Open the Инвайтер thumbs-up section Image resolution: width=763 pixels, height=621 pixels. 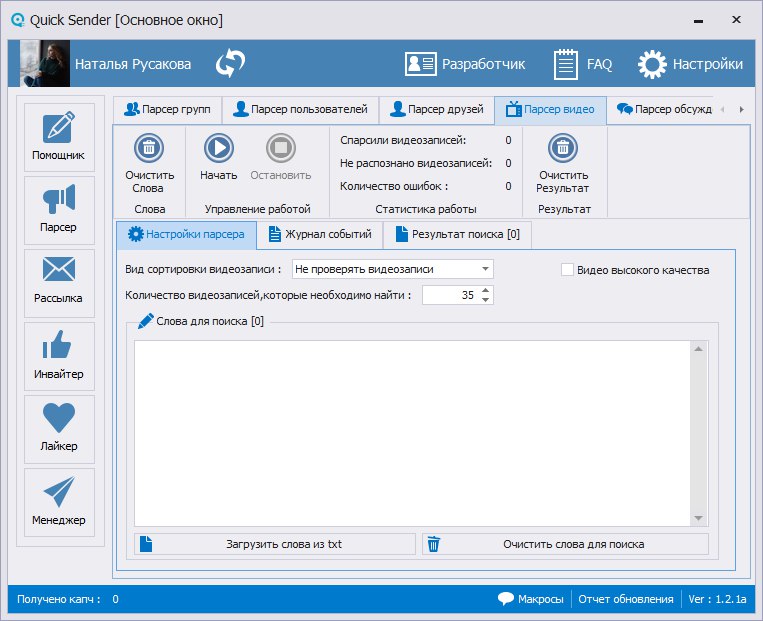(59, 356)
